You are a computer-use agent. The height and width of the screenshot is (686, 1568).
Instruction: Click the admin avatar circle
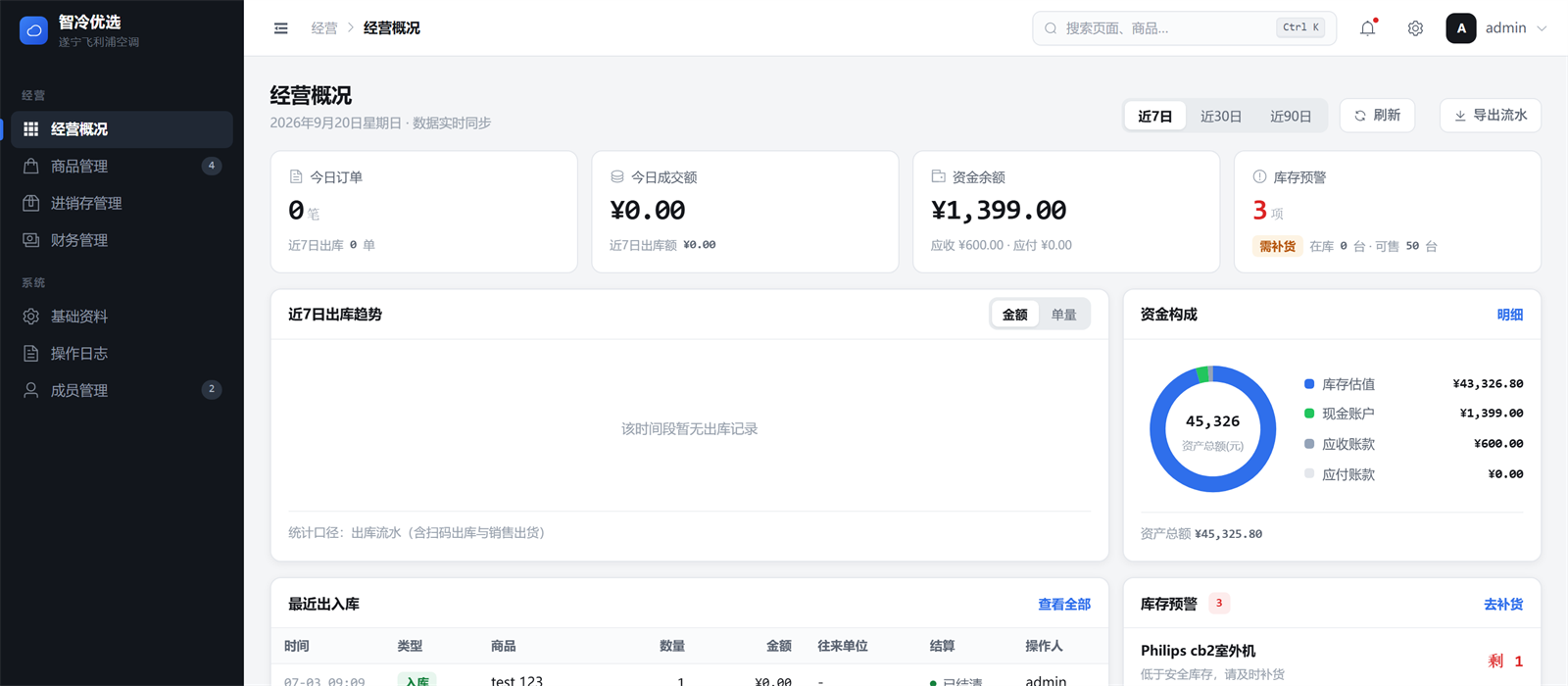(x=1461, y=28)
